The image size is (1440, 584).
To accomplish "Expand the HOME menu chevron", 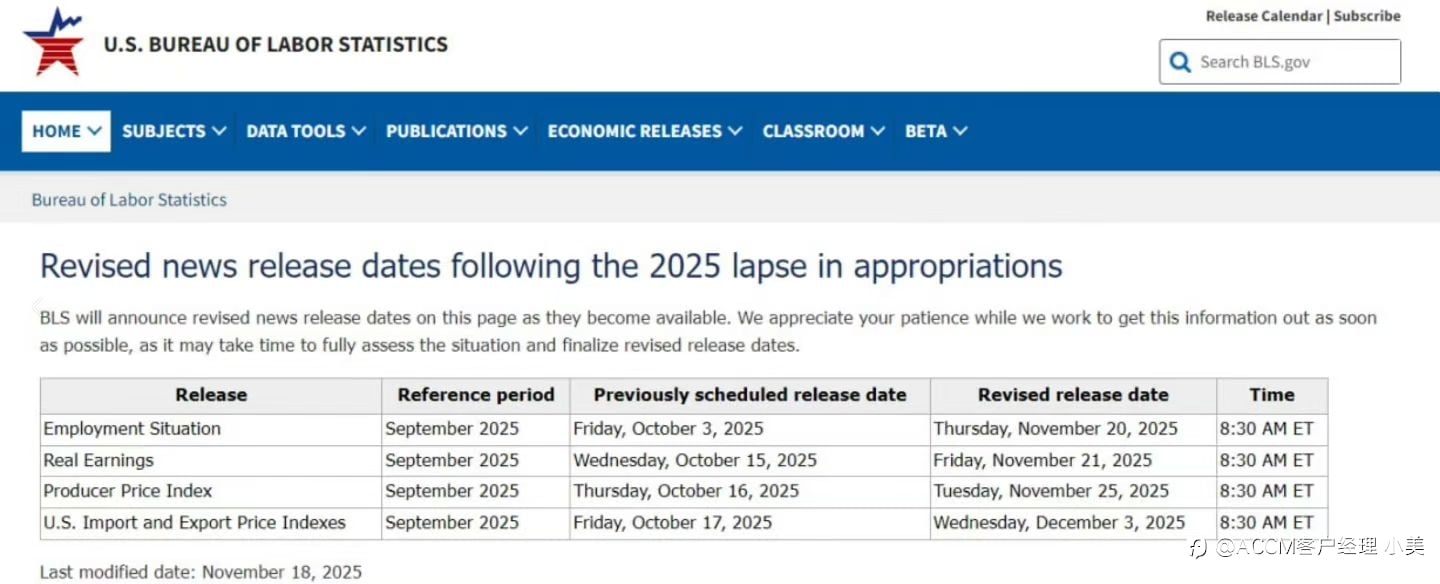I will [x=95, y=131].
